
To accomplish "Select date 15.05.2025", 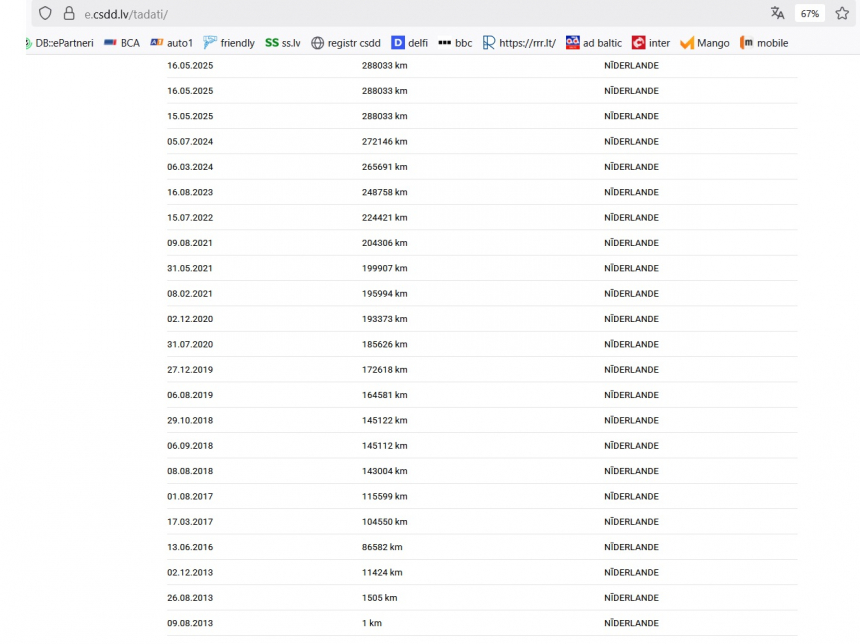I will 190,116.
